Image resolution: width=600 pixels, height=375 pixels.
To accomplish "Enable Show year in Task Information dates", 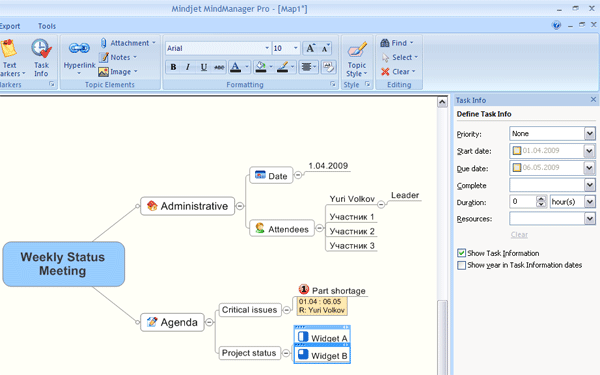I will click(x=461, y=265).
